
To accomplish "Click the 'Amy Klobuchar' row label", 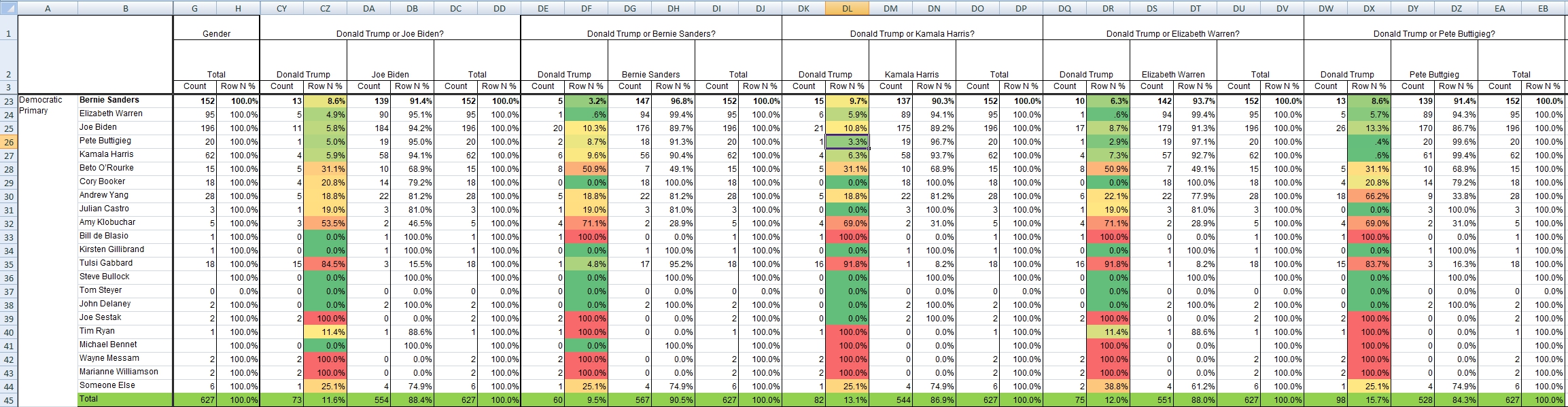I will pos(125,223).
